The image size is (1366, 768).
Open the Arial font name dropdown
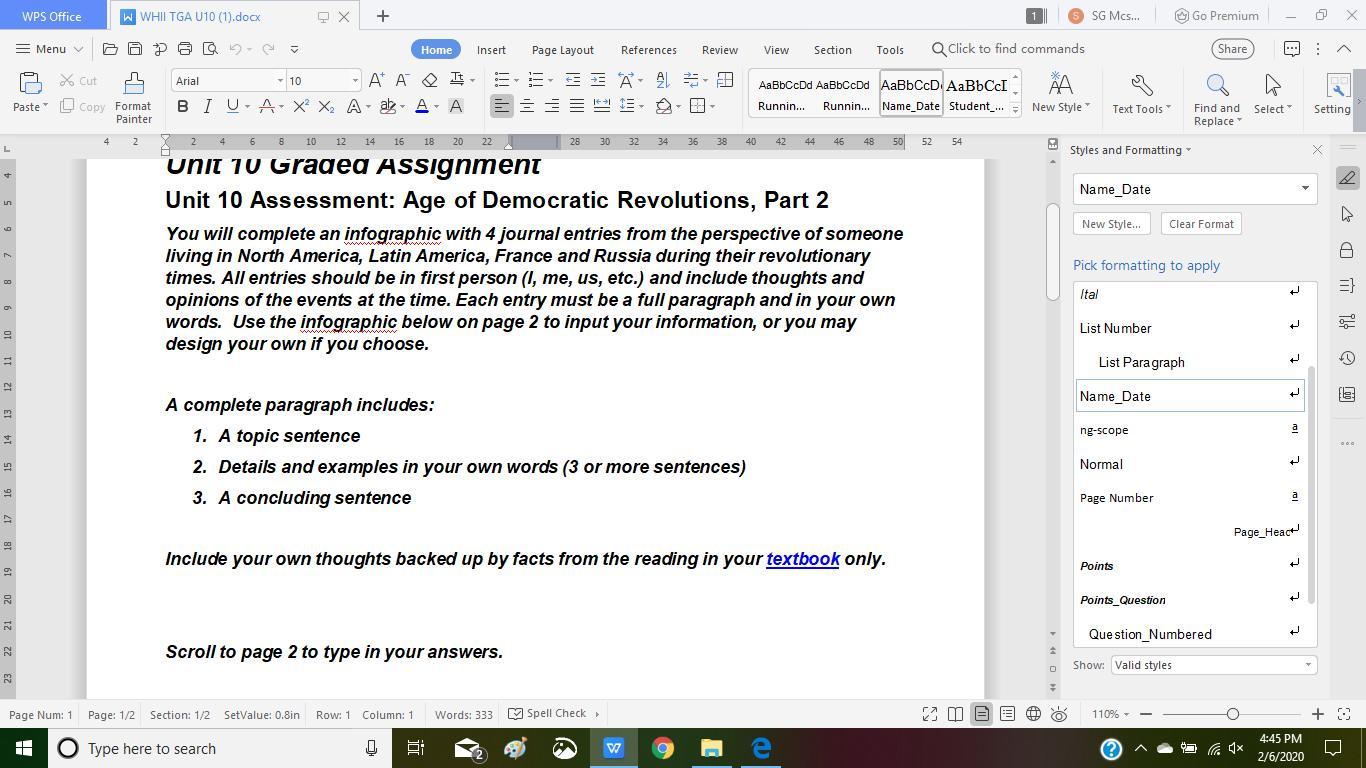280,81
